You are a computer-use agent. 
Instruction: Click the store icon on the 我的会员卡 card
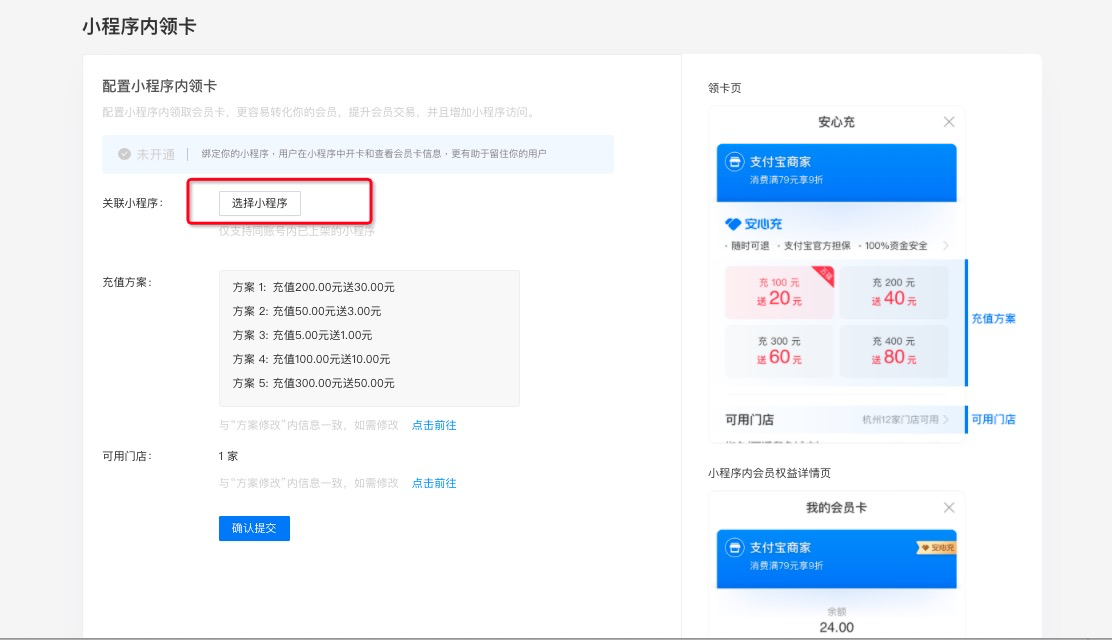pyautogui.click(x=735, y=548)
